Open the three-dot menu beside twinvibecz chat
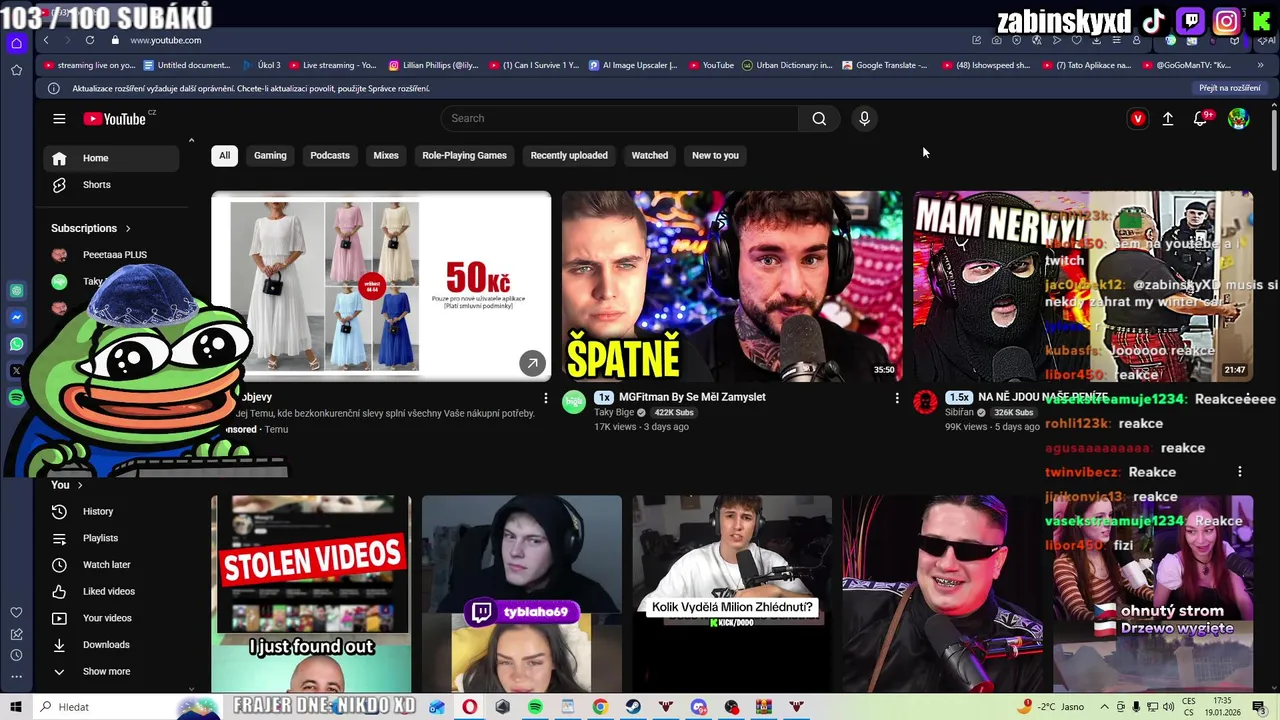The height and width of the screenshot is (720, 1280). (x=1239, y=472)
